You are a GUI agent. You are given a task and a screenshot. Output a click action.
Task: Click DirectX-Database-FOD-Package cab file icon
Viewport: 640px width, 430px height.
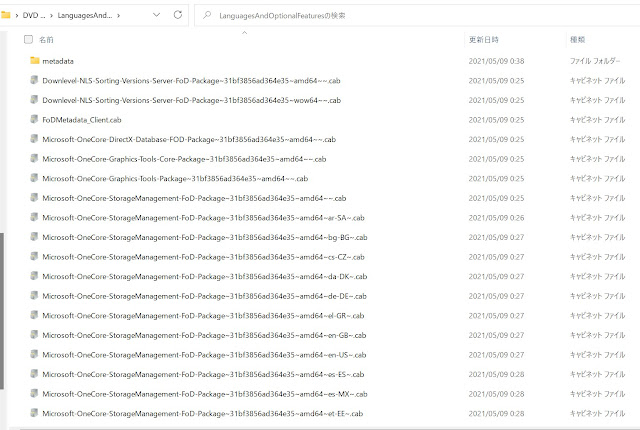[34, 139]
